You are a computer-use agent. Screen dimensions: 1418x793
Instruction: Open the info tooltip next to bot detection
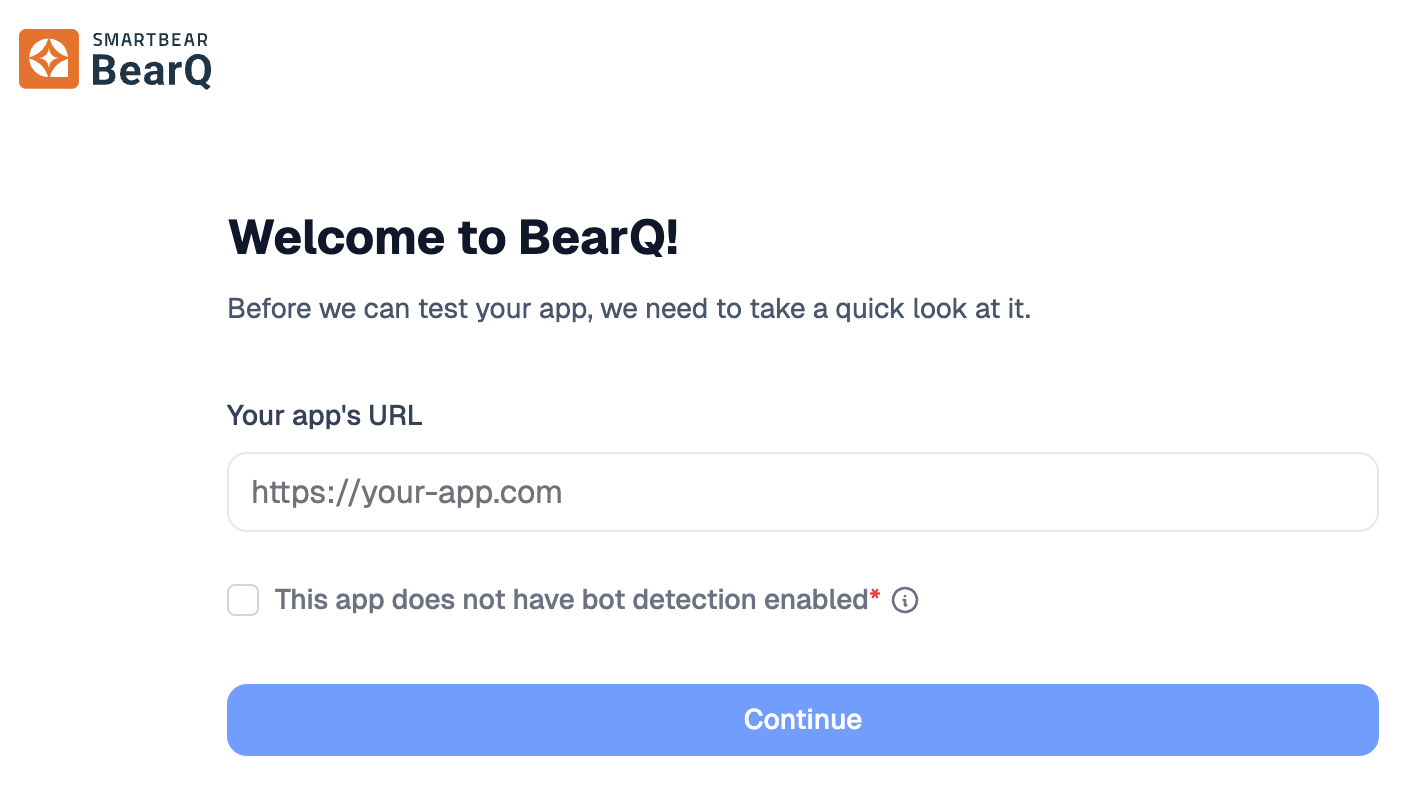click(905, 600)
